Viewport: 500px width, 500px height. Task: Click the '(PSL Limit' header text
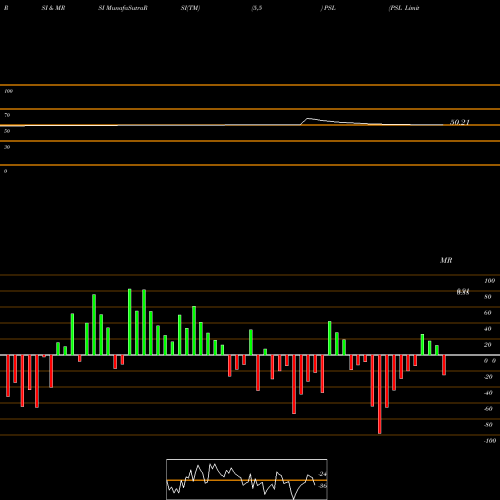tap(404, 8)
